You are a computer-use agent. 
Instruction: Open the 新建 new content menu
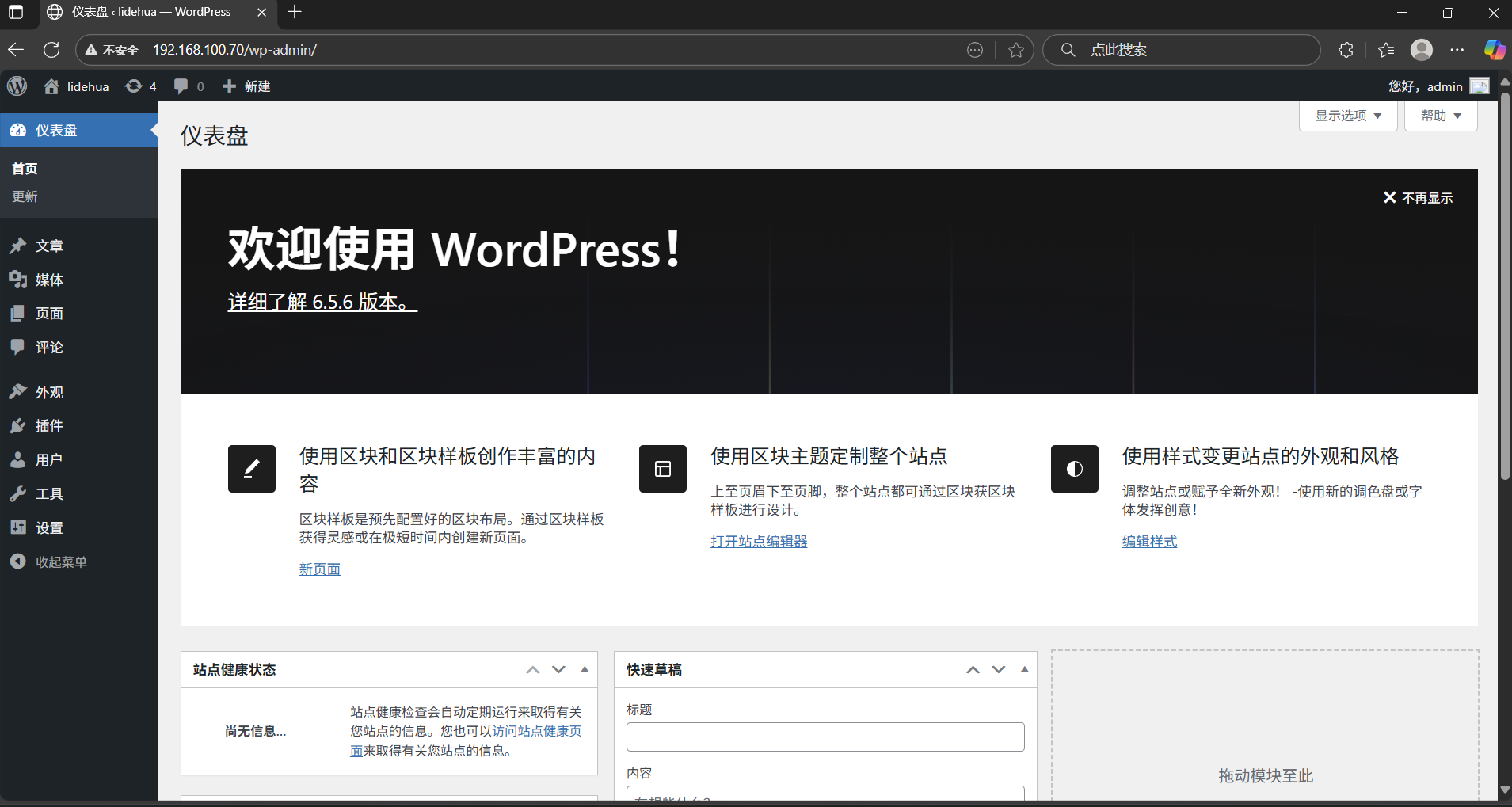246,86
